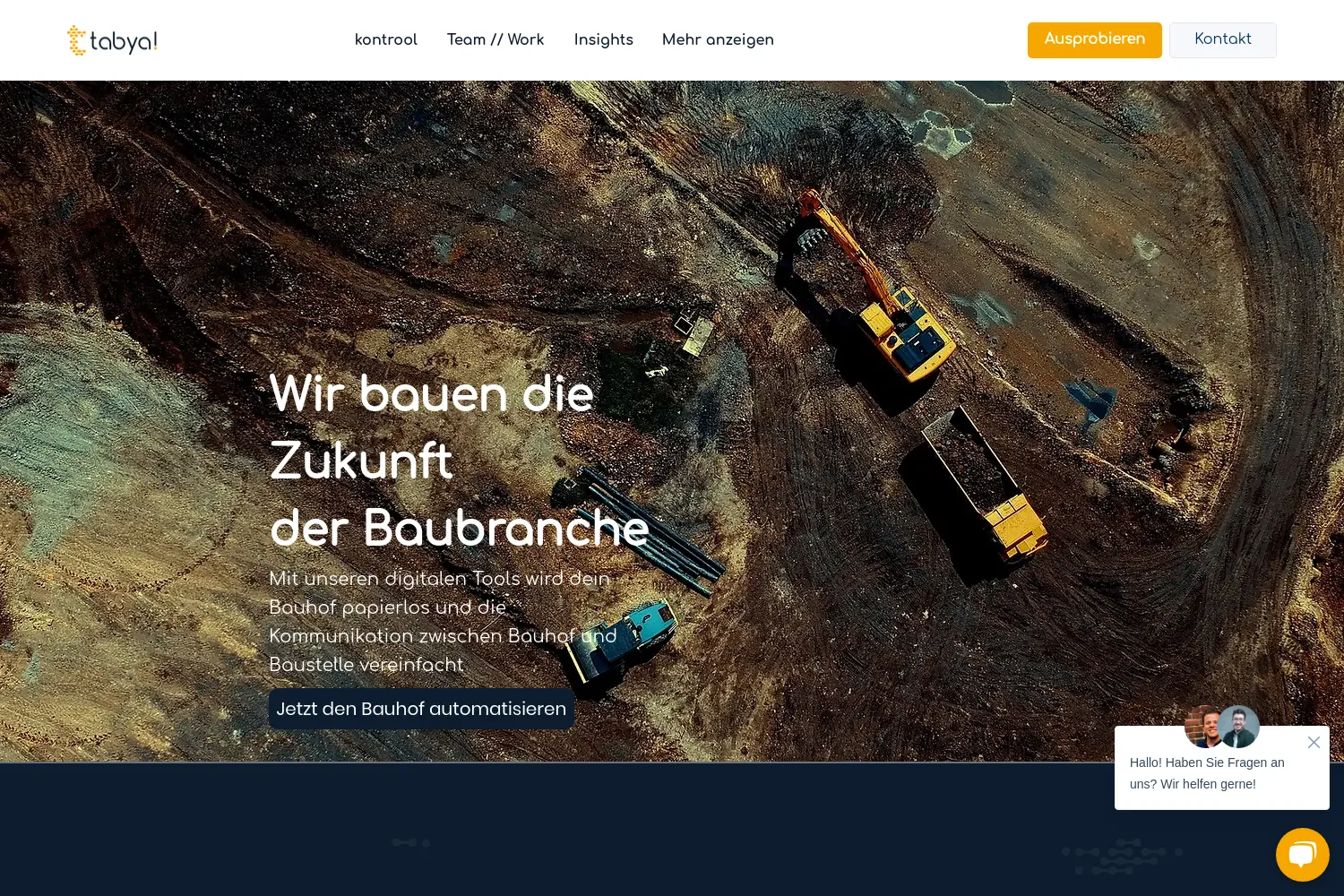Close the chat greeting popup
Screen dimensions: 1344x896
coord(1314,742)
